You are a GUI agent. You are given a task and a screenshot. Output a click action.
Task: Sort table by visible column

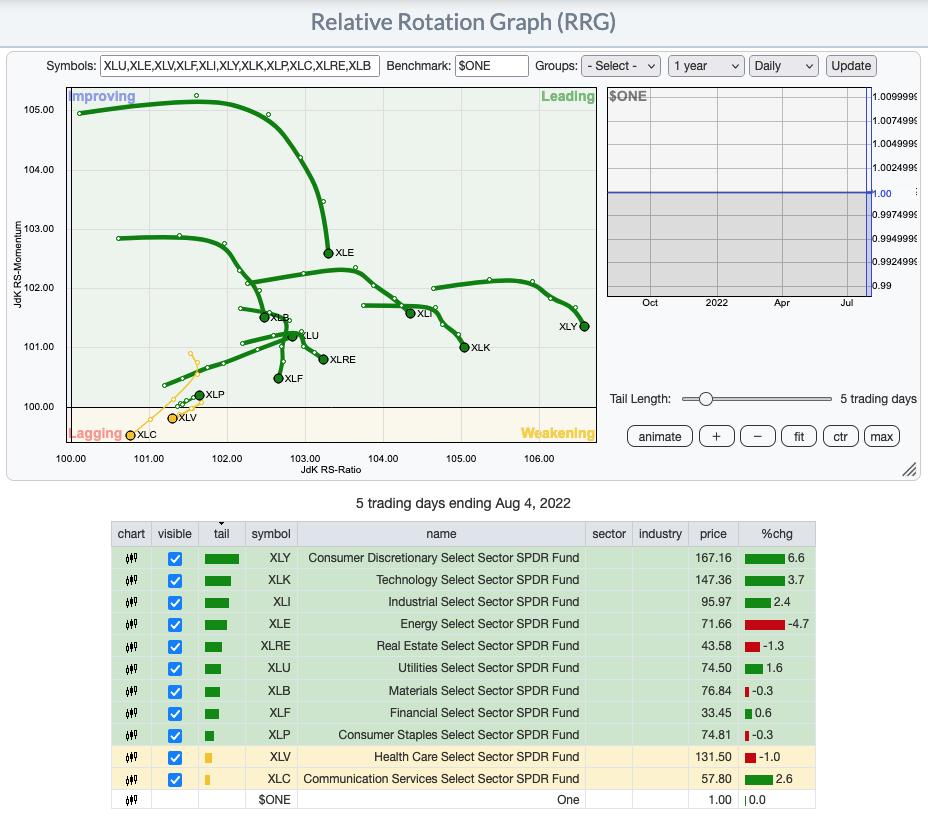click(x=175, y=533)
